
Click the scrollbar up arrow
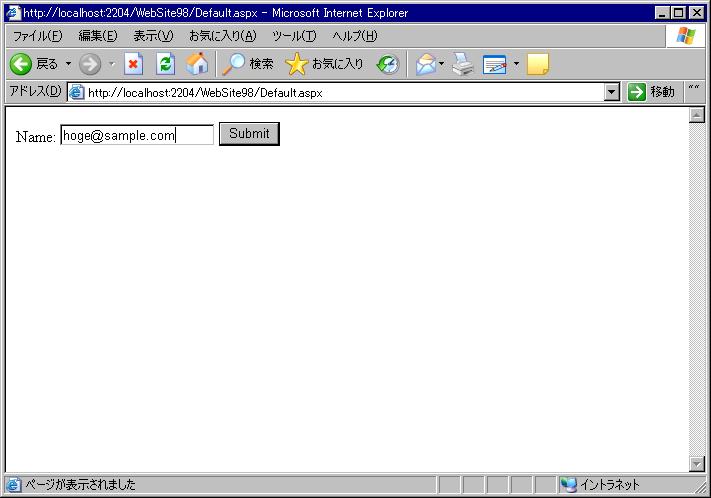[696, 115]
